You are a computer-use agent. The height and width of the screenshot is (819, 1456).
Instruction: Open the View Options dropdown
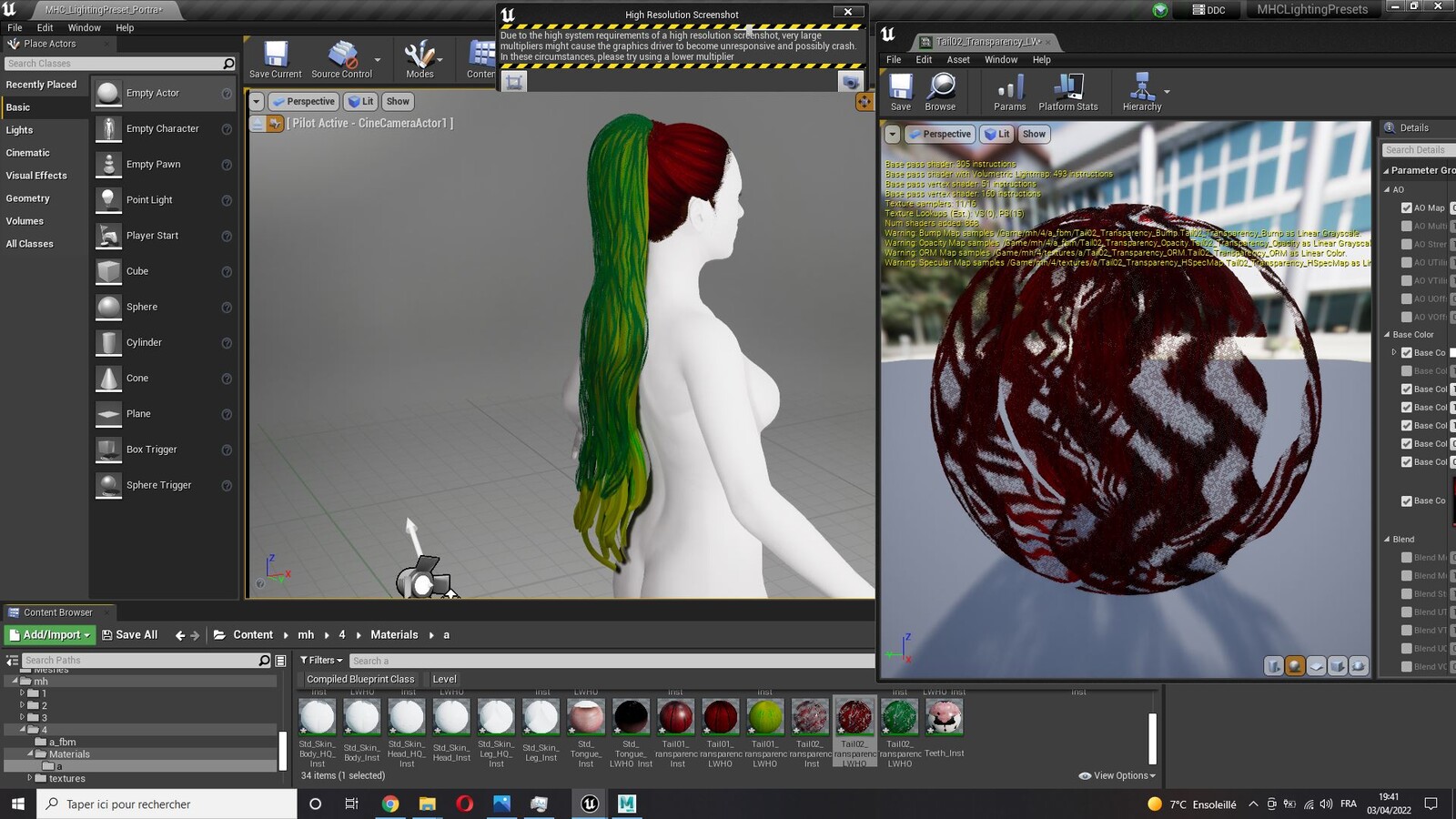[1117, 776]
